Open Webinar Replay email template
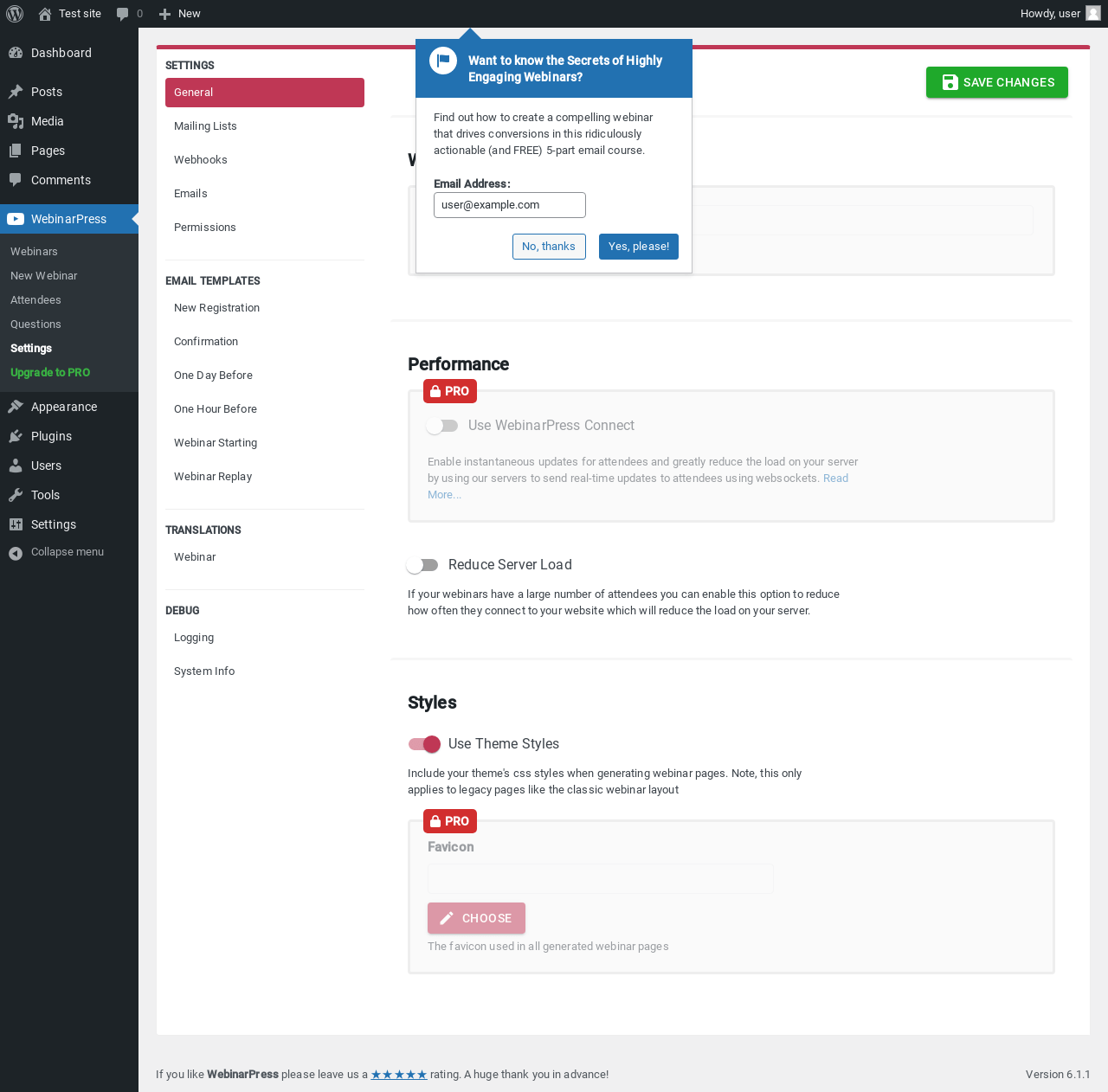Image resolution: width=1108 pixels, height=1092 pixels. tap(265, 477)
